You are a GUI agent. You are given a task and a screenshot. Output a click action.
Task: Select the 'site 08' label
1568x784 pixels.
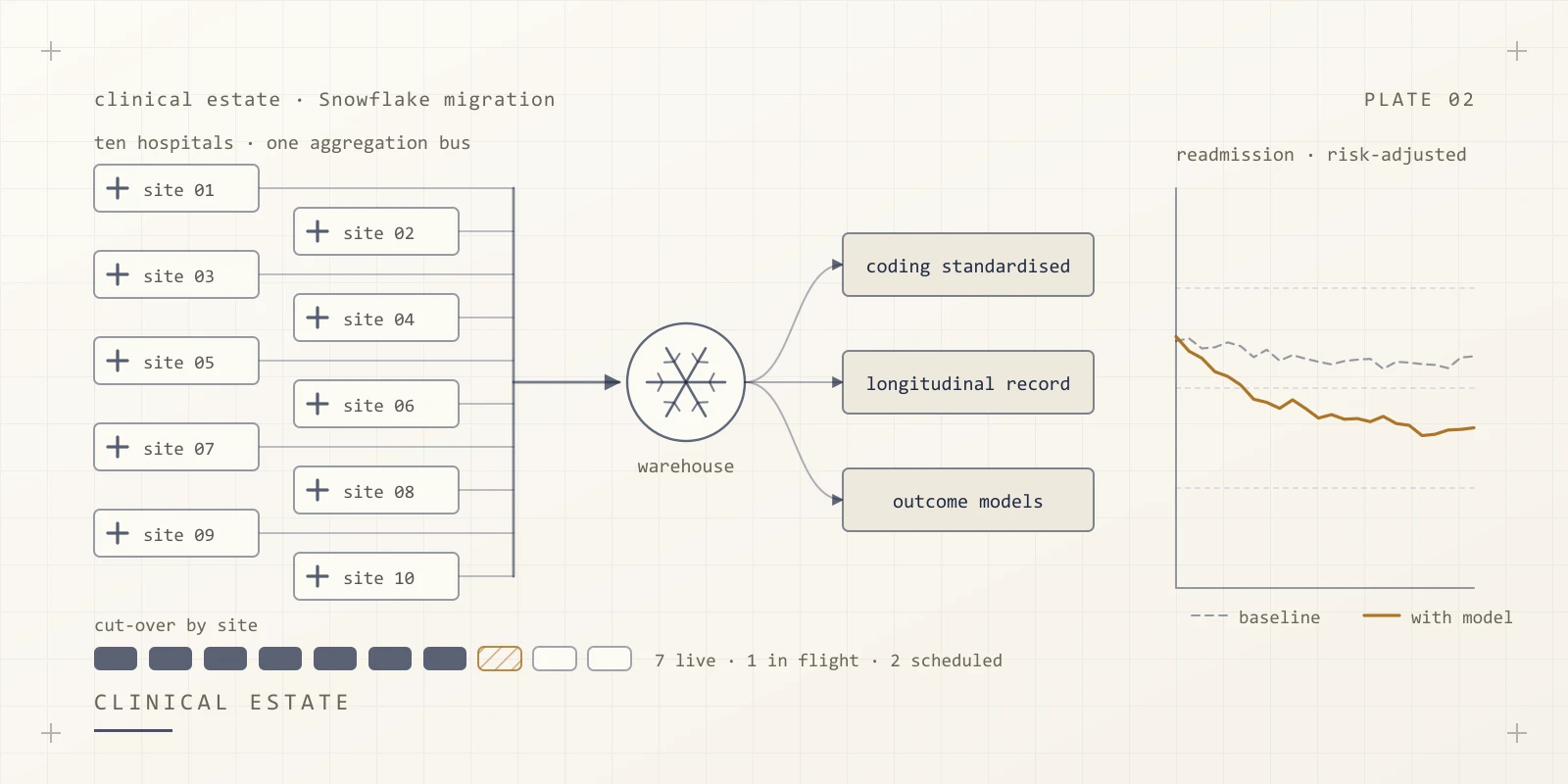tap(378, 492)
